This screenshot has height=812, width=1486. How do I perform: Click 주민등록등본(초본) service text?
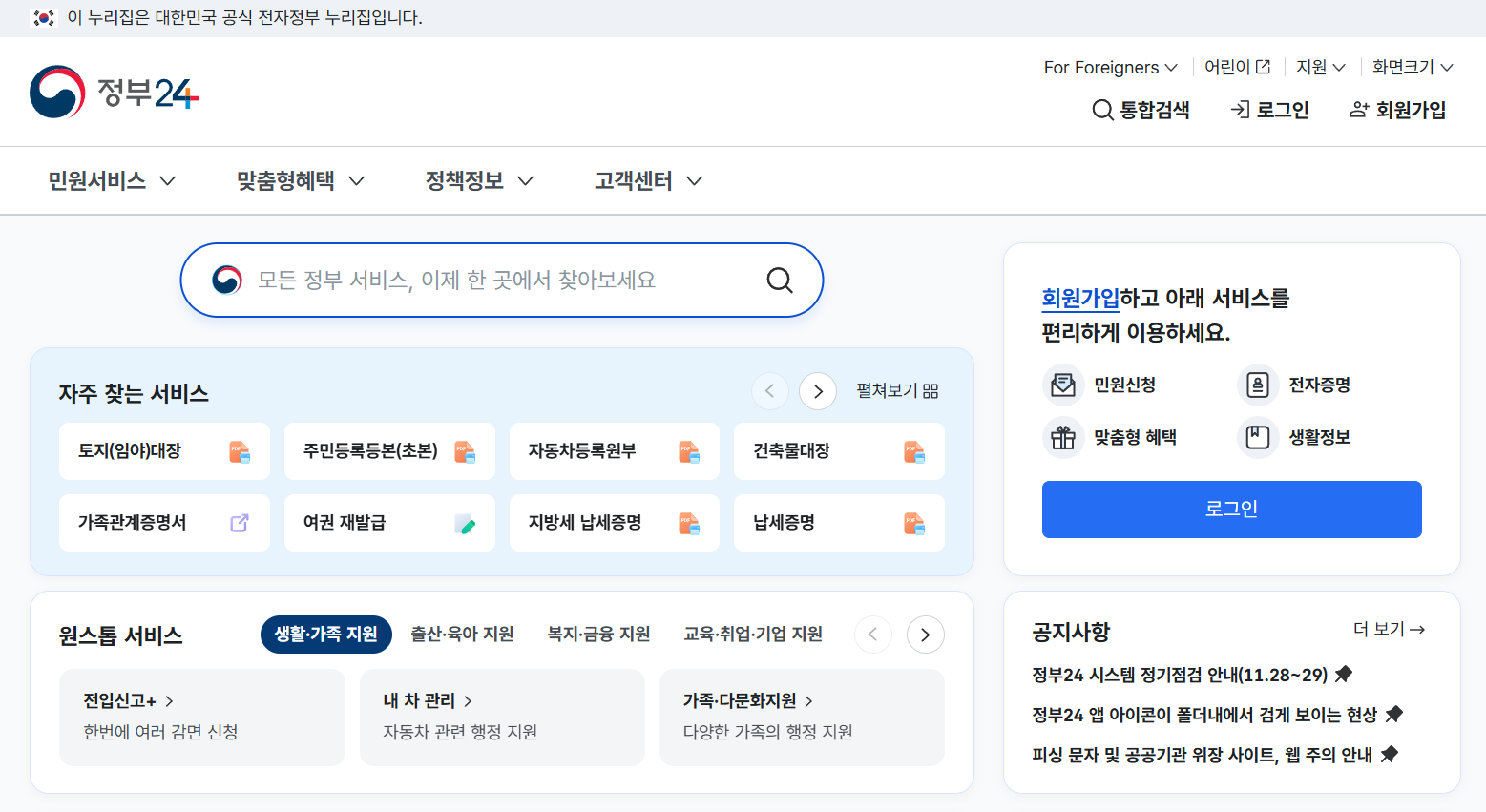(370, 451)
